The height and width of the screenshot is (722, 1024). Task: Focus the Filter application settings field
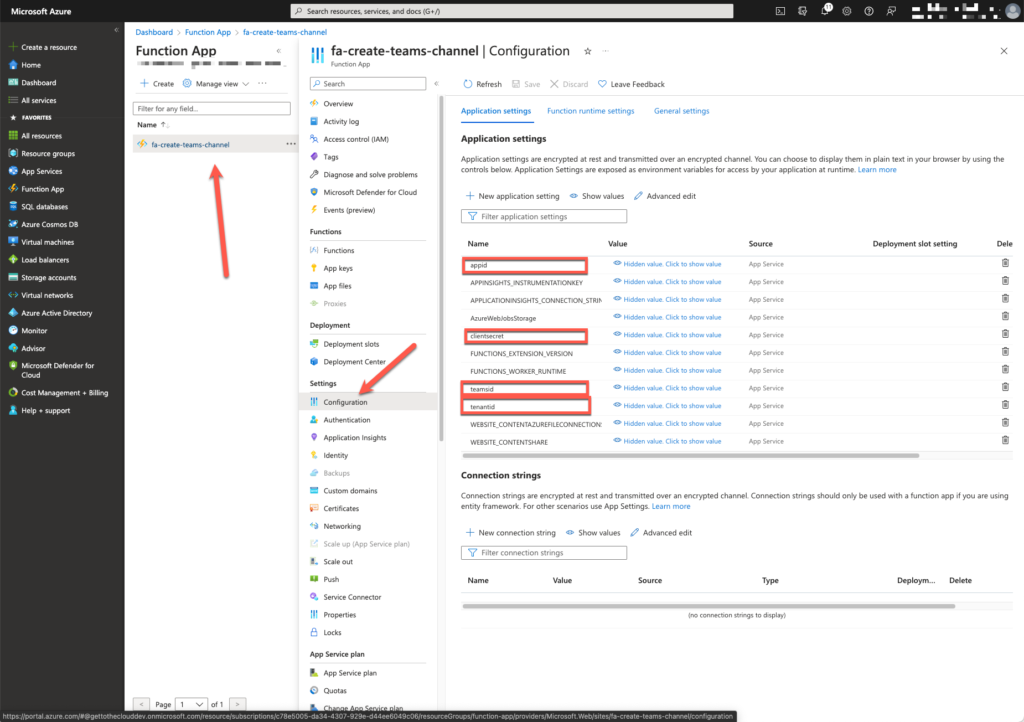coord(544,216)
